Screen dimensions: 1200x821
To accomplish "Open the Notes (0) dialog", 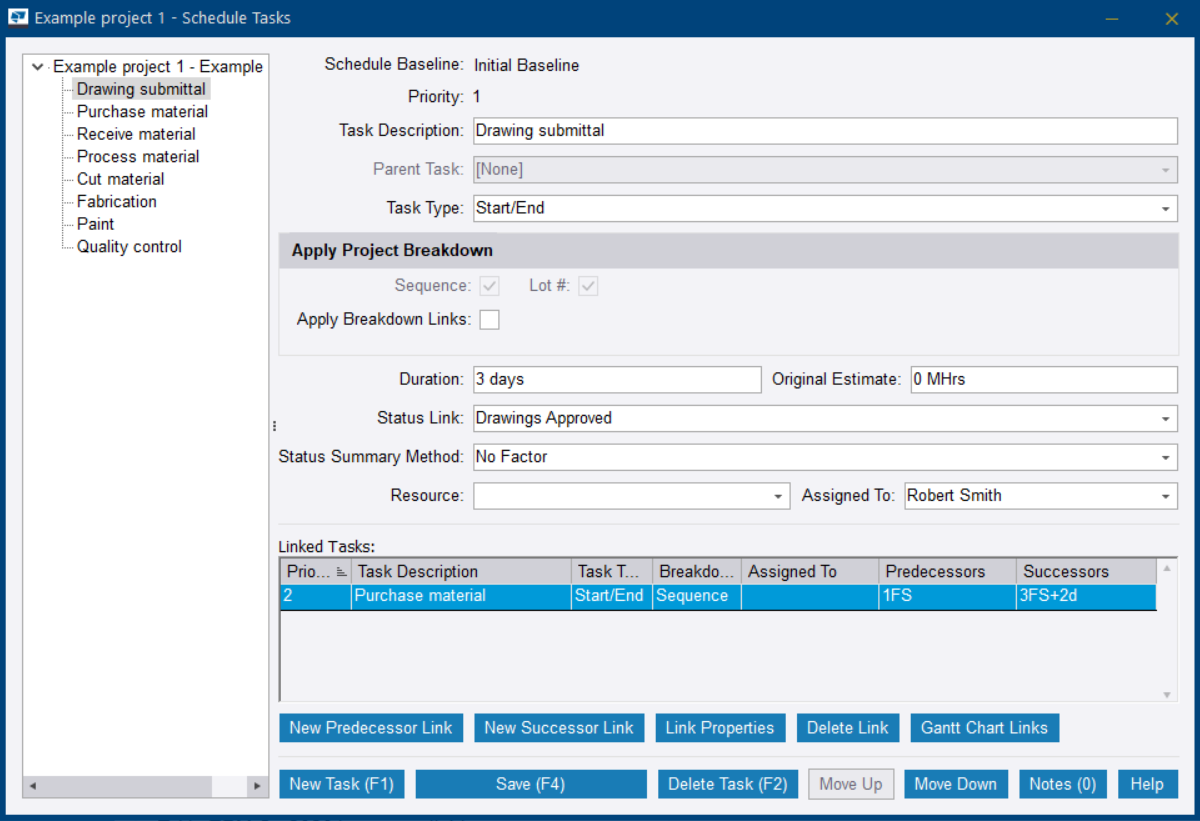I will point(1062,783).
